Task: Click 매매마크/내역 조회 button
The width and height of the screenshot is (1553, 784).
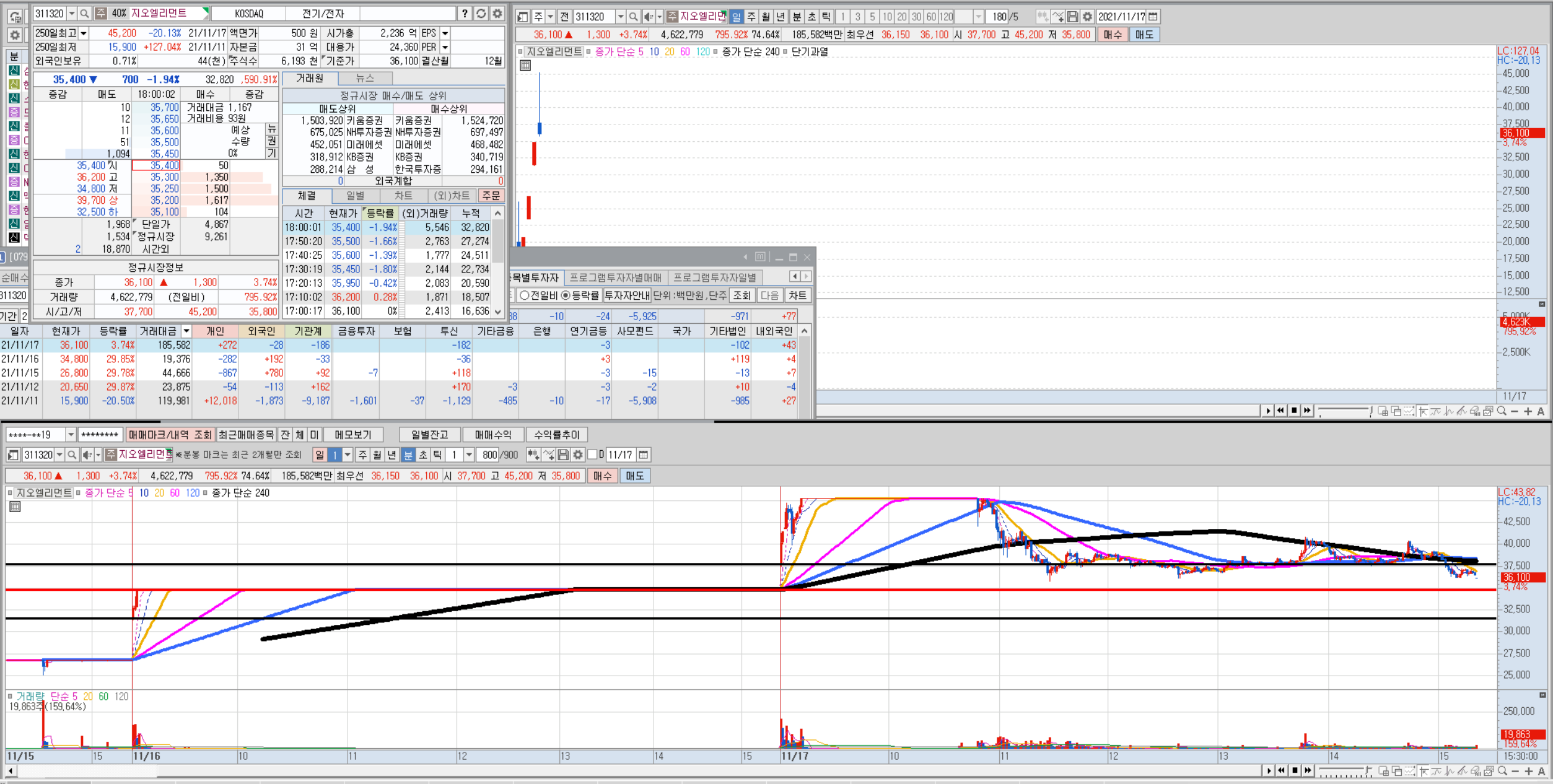Action: pyautogui.click(x=170, y=435)
